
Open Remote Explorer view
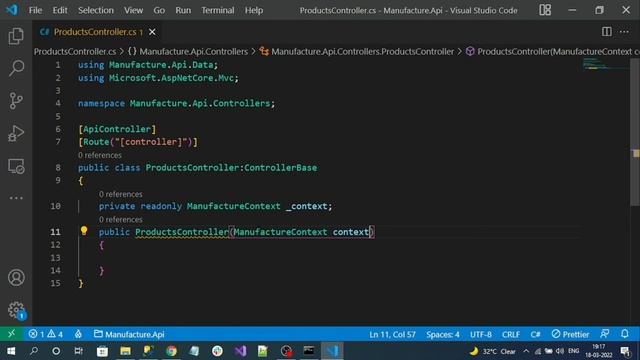16,166
